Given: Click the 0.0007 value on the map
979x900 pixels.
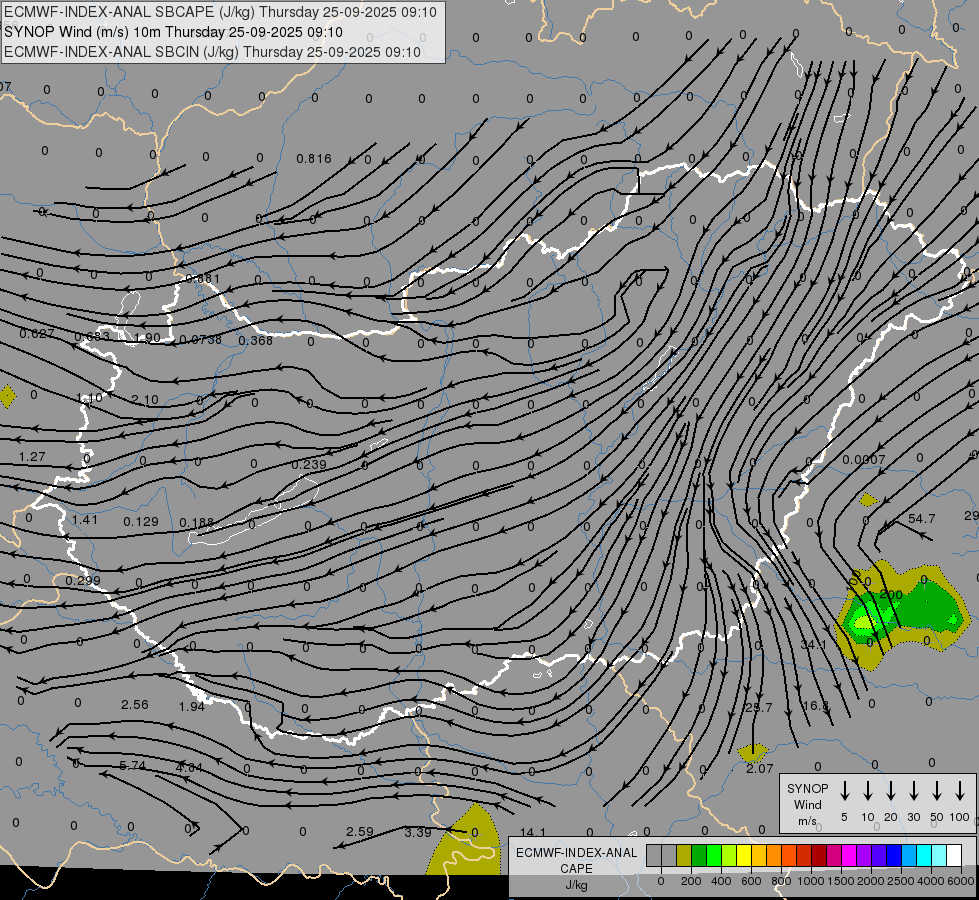Looking at the screenshot, I should (x=863, y=460).
